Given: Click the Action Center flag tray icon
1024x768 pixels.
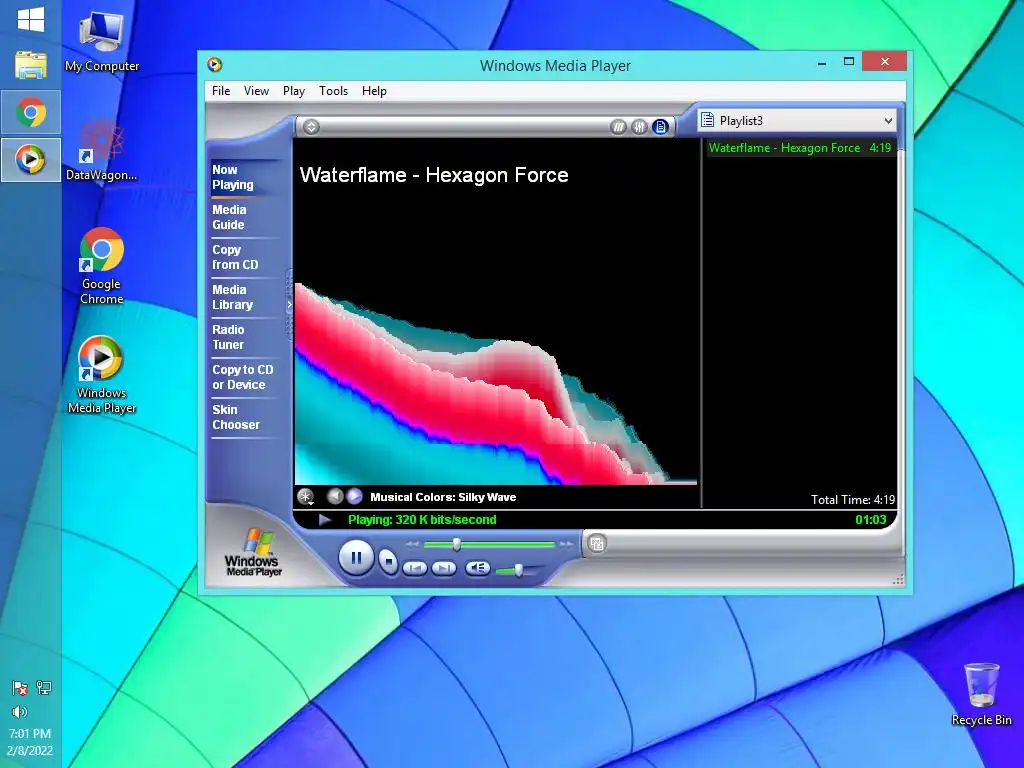Looking at the screenshot, I should (x=20, y=688).
